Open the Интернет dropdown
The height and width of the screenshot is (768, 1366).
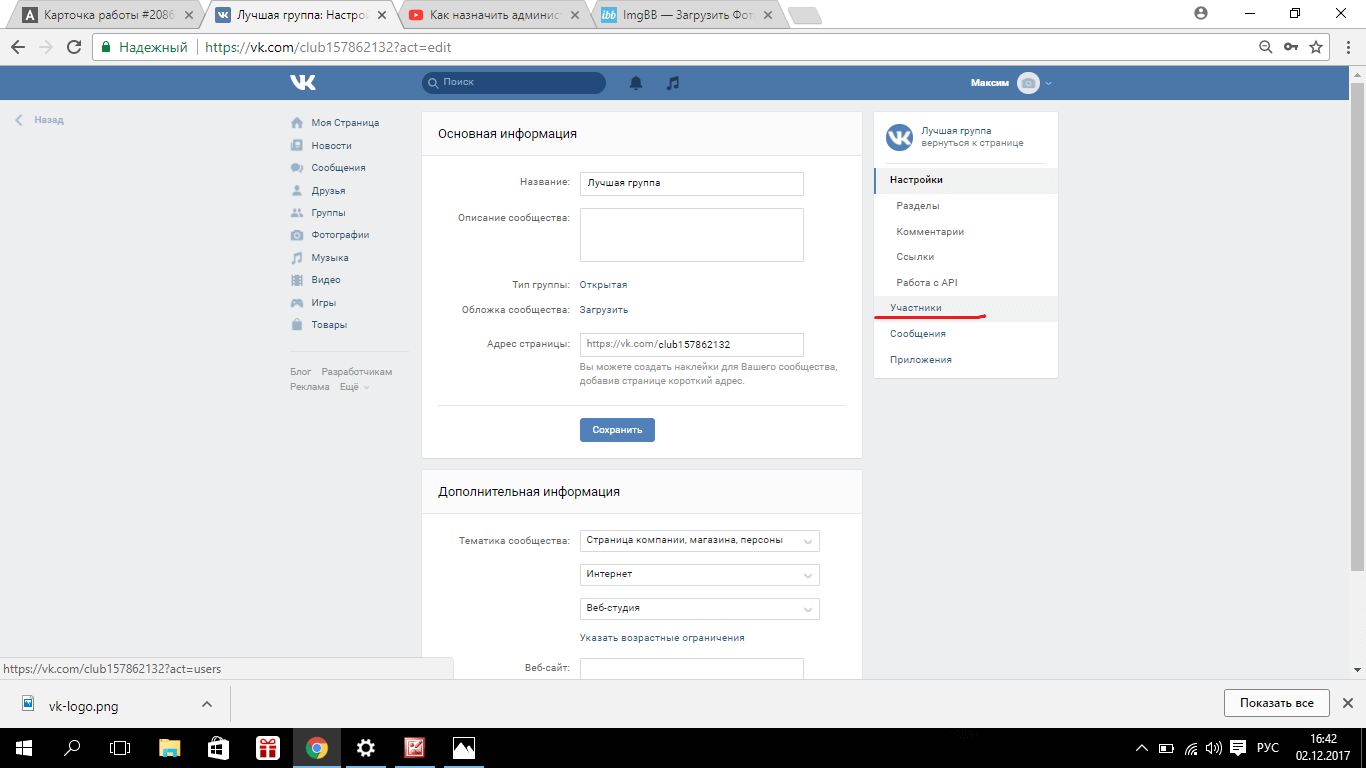699,574
